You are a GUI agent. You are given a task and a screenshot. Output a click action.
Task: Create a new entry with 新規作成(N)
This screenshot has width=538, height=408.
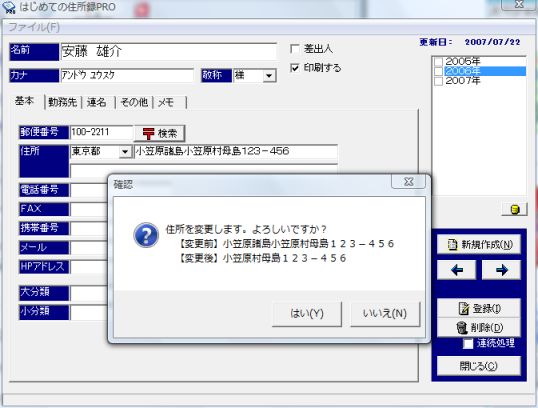[479, 245]
